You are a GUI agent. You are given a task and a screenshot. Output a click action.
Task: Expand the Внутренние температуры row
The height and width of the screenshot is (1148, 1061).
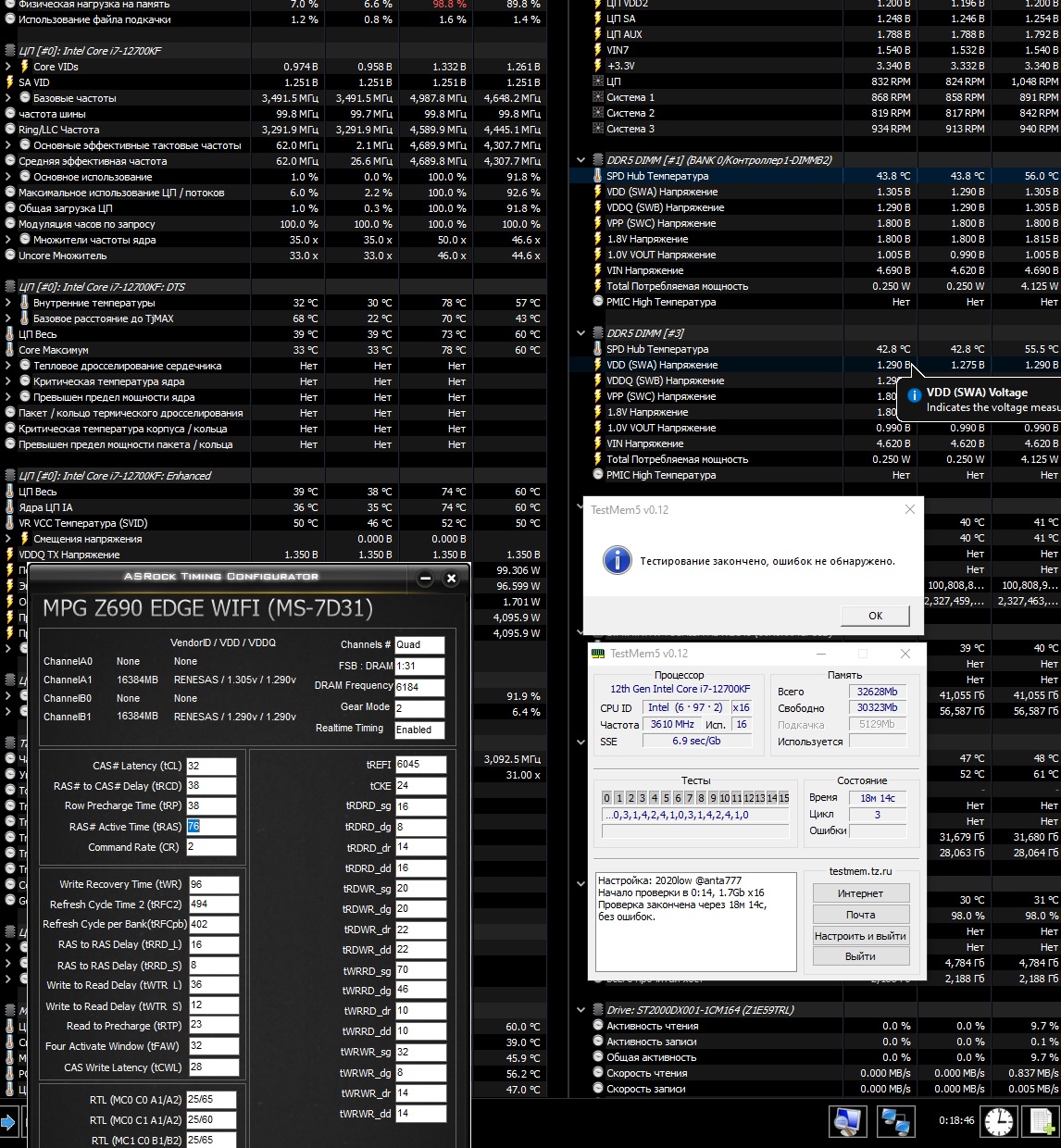click(8, 303)
